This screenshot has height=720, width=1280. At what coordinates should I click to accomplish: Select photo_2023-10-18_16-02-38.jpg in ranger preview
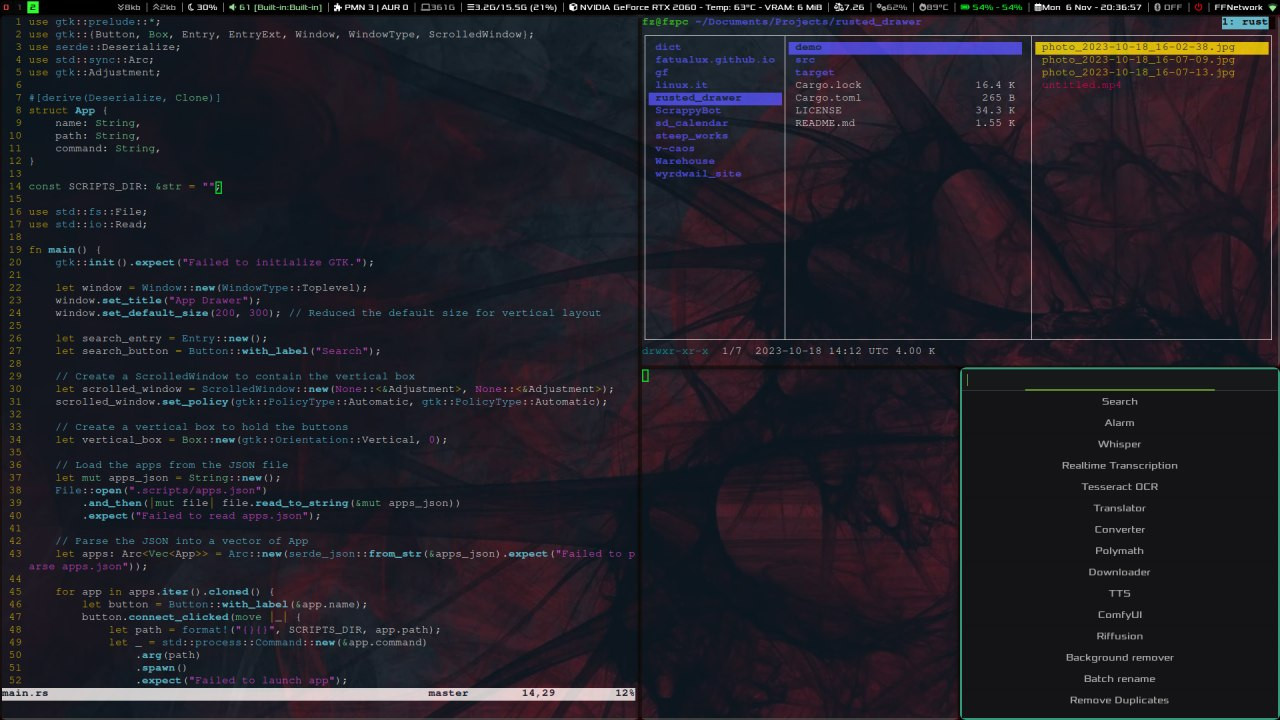[x=1151, y=47]
